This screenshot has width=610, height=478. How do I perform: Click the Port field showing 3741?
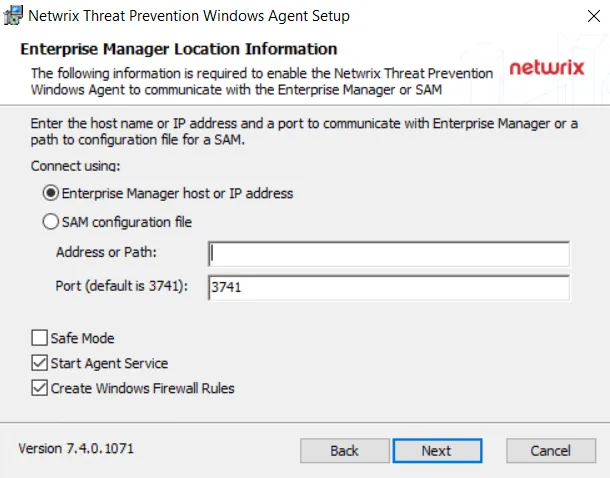389,288
